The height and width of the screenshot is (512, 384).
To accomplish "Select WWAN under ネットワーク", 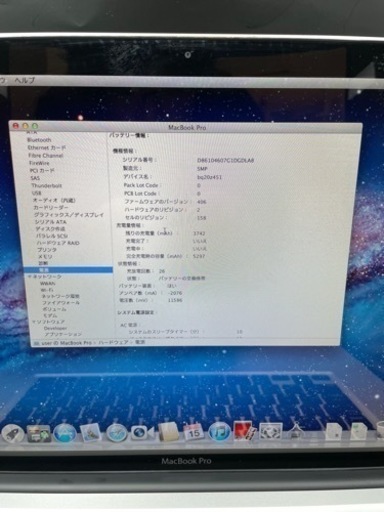I will [48, 284].
